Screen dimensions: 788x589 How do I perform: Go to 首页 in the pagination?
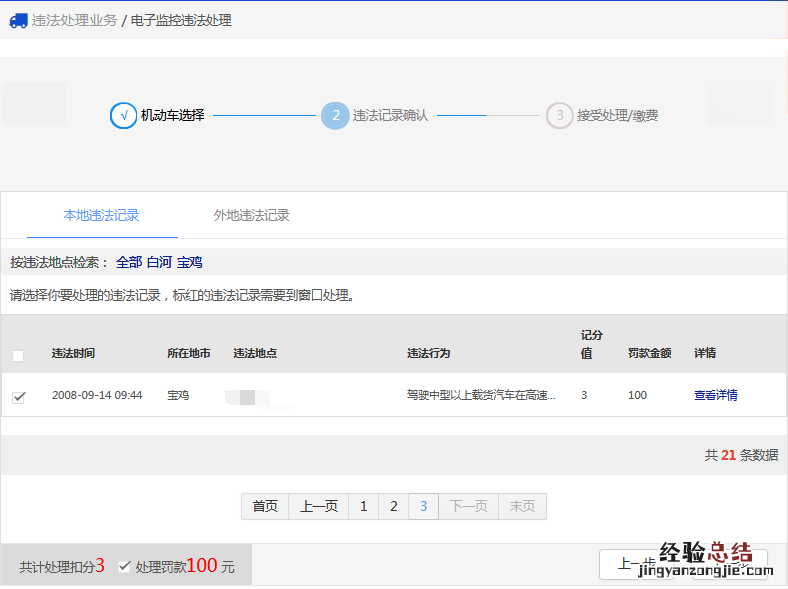[265, 506]
